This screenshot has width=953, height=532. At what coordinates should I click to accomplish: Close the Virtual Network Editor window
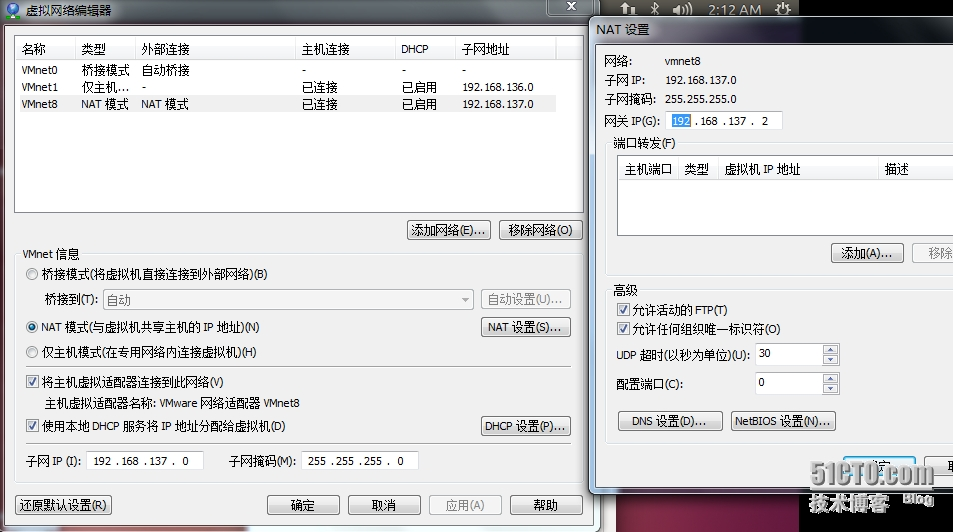click(x=571, y=7)
